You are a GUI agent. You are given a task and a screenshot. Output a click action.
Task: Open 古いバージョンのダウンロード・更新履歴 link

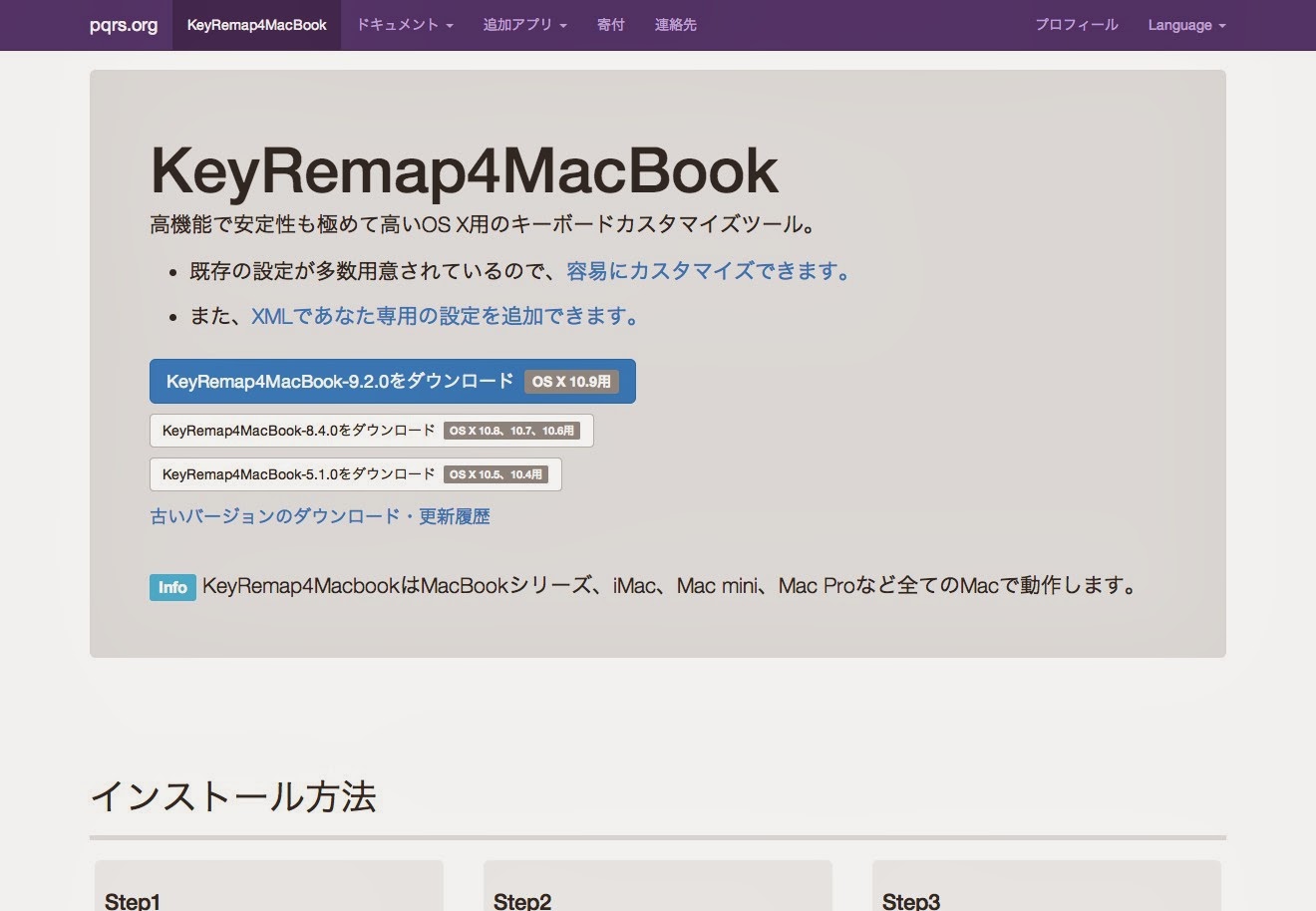coord(320,516)
